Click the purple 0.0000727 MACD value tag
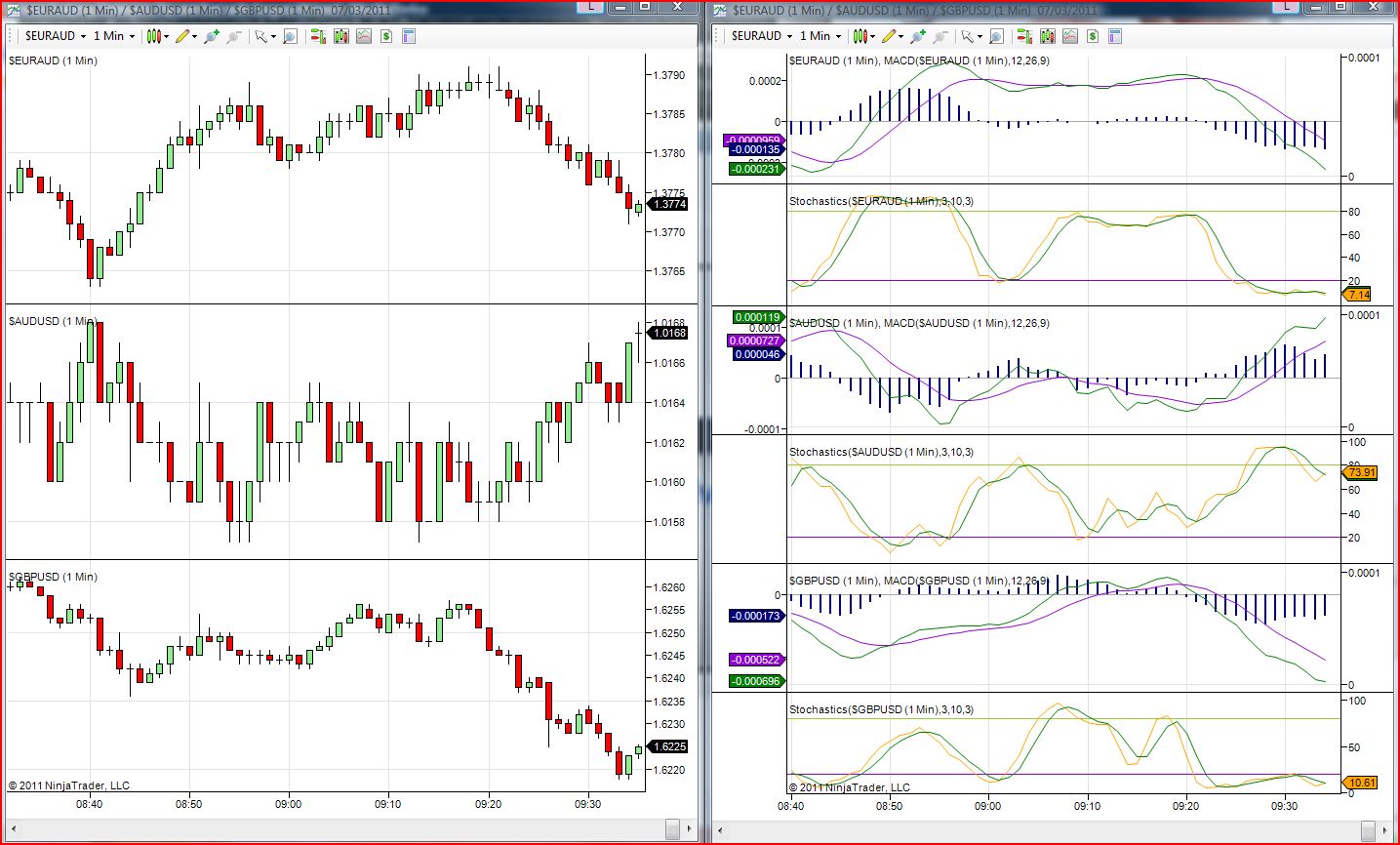Viewport: 1400px width, 845px height. tap(755, 341)
